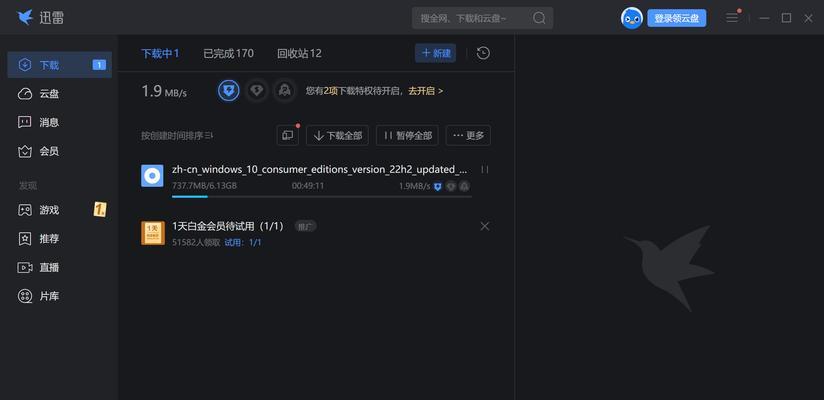Click the 00:49:11 remaining time
The height and width of the screenshot is (400, 824).
(x=308, y=186)
